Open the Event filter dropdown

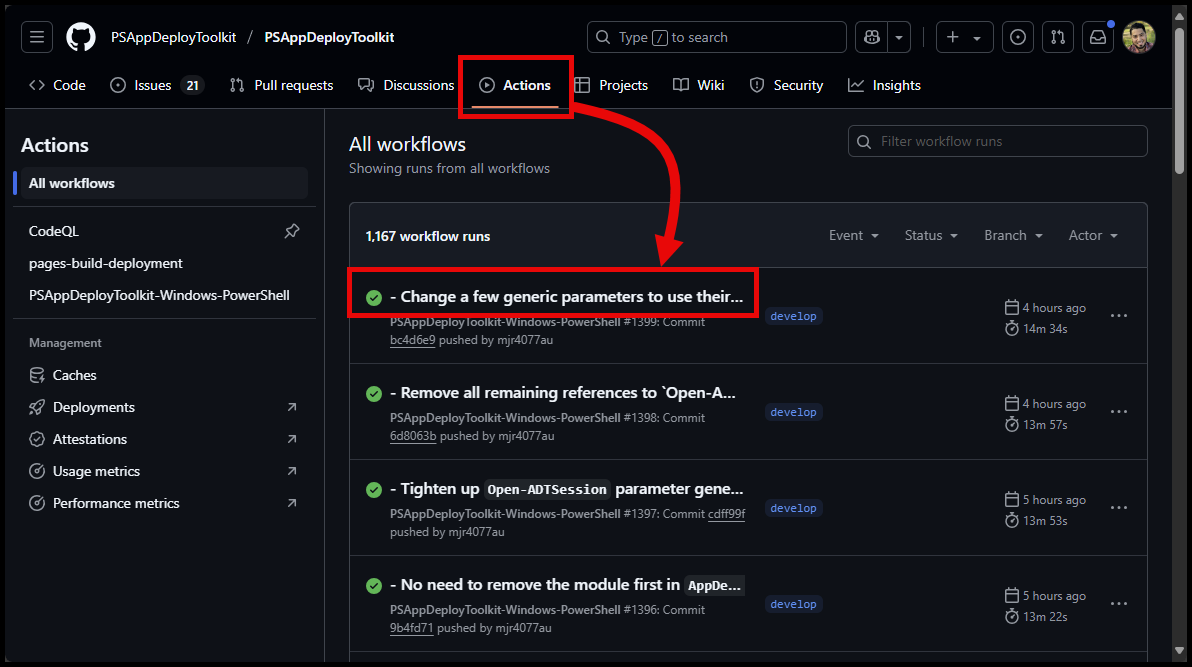click(x=853, y=235)
